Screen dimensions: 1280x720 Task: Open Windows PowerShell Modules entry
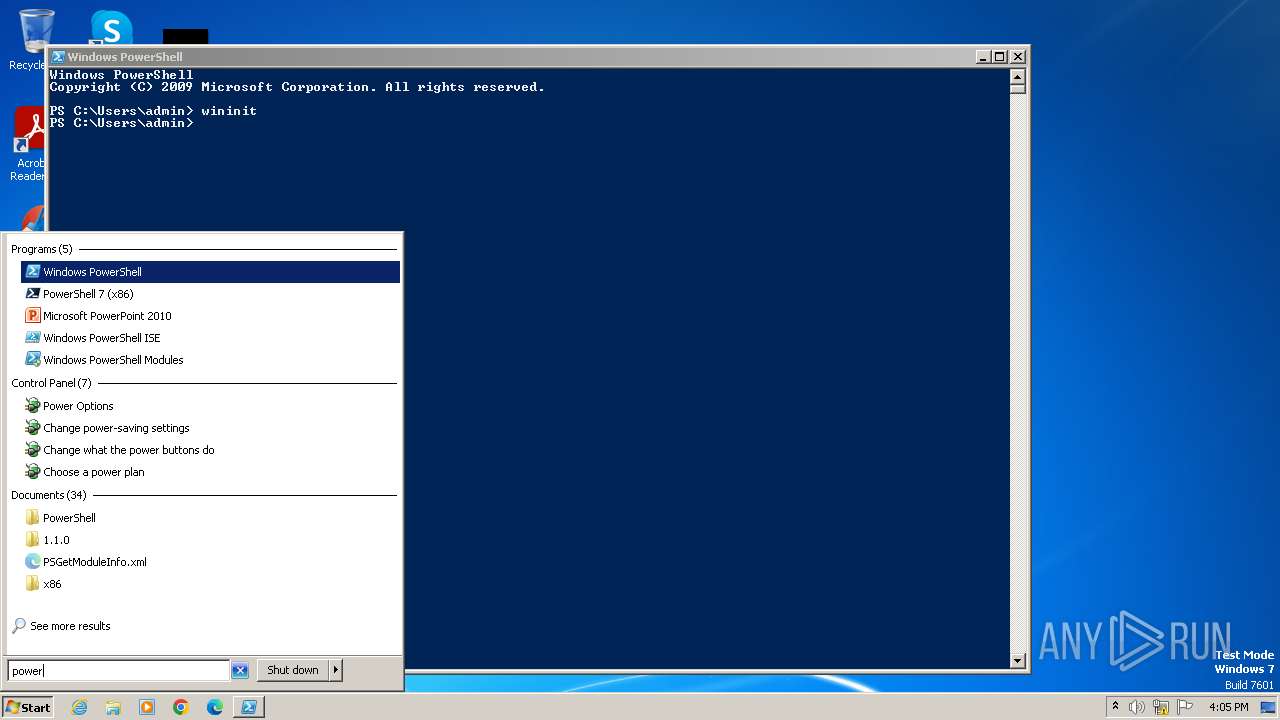pyautogui.click(x=210, y=360)
